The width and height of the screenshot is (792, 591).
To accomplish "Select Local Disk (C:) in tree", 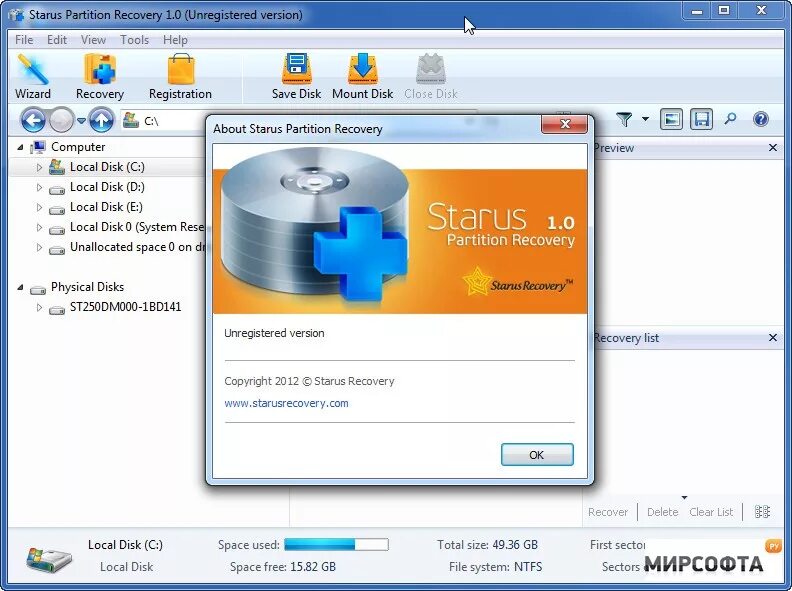I will pos(107,167).
